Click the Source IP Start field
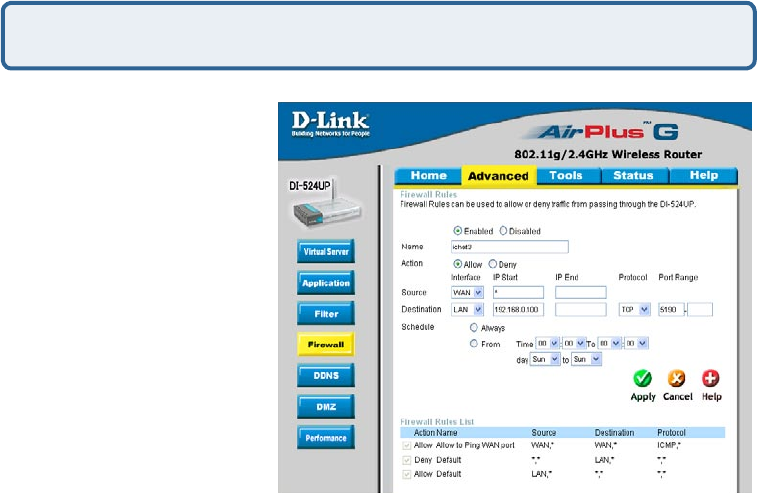 [x=518, y=293]
